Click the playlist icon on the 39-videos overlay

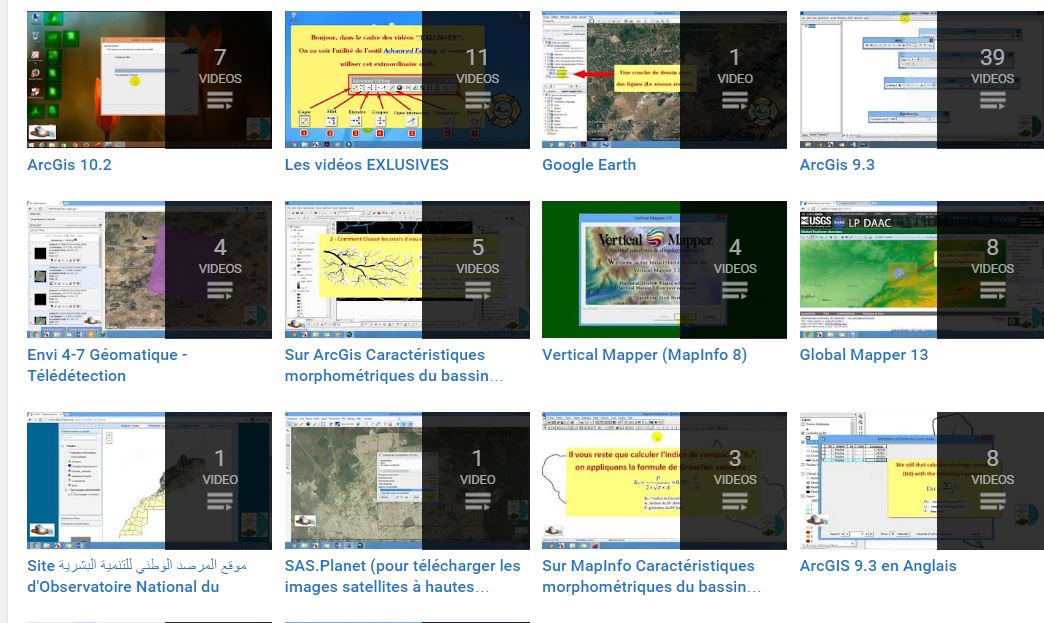point(992,101)
